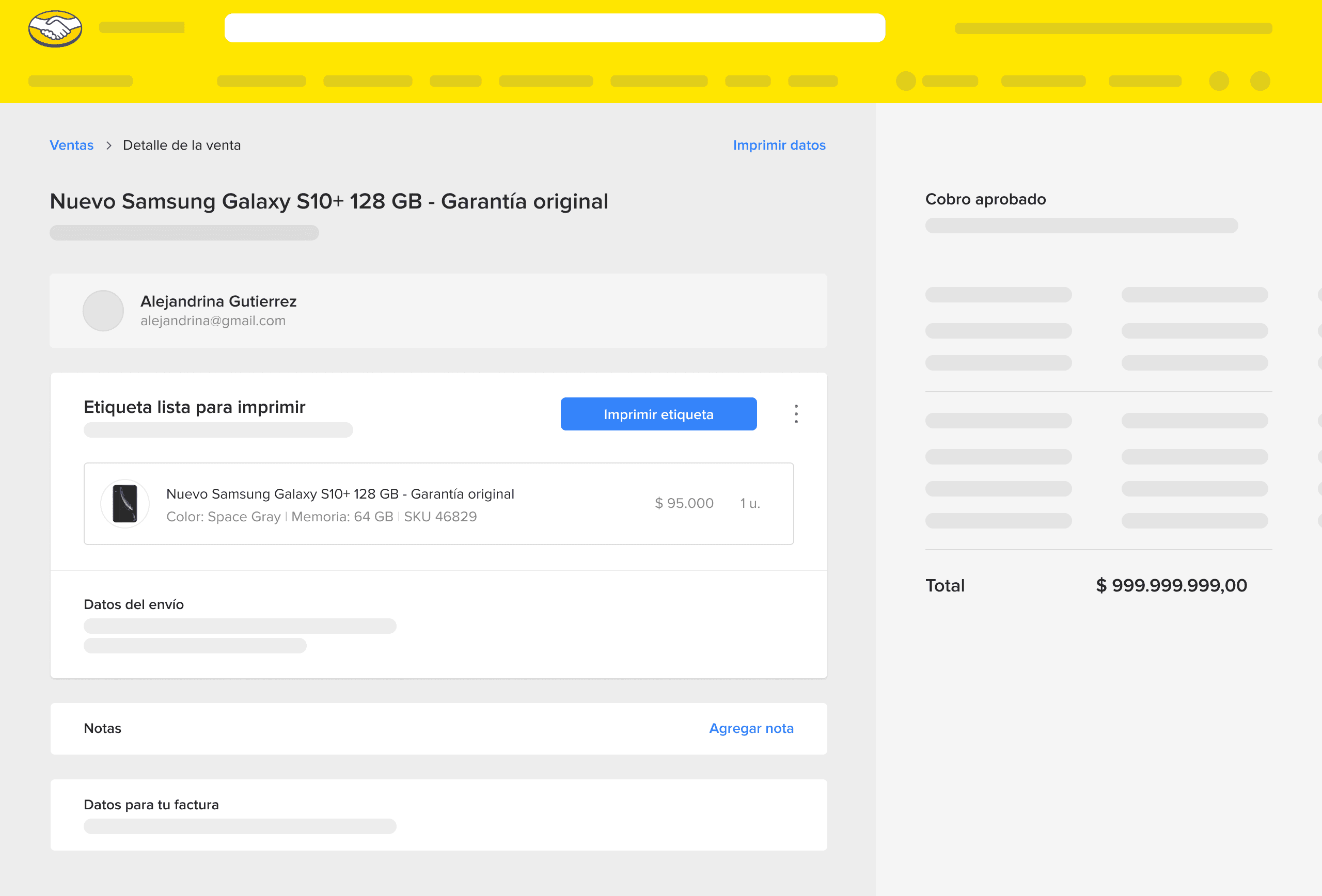Click the Mercado Libre handshake logo
The width and height of the screenshot is (1322, 896).
55,28
